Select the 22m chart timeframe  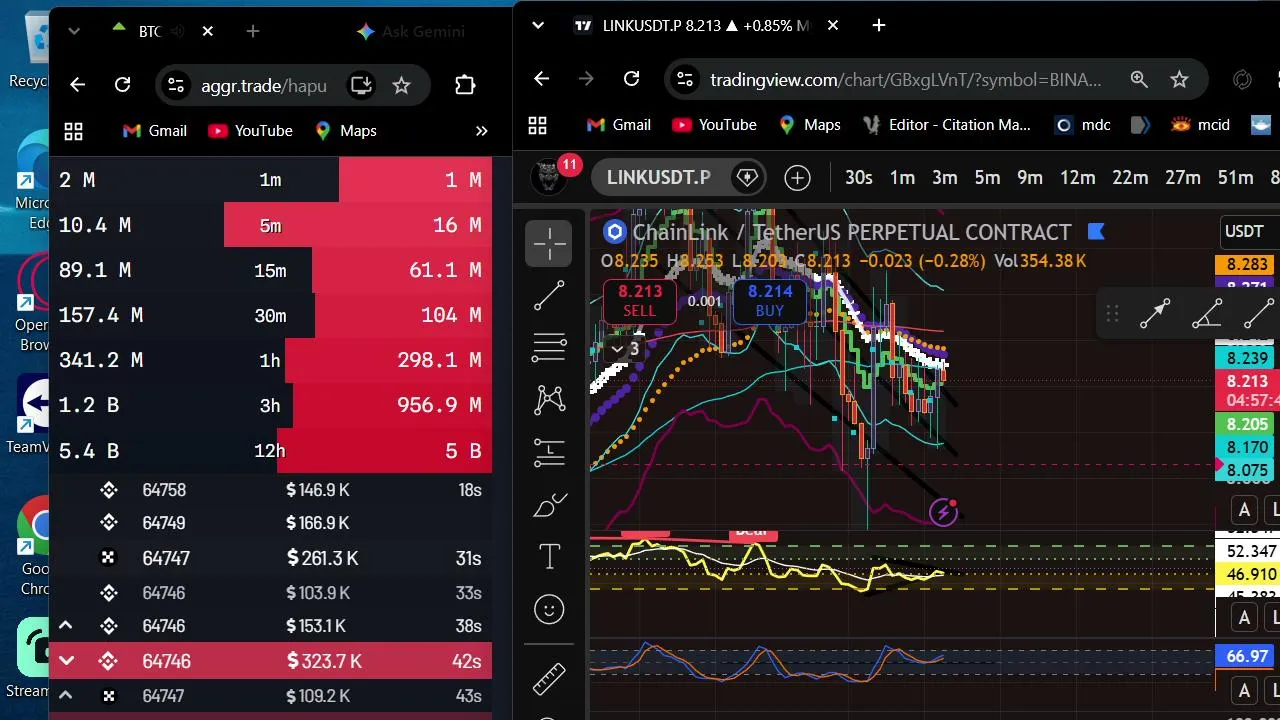pos(1130,178)
